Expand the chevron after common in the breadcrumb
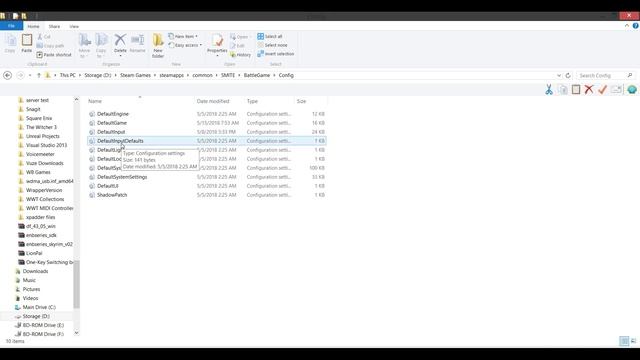This screenshot has height=360, width=640. (217, 76)
